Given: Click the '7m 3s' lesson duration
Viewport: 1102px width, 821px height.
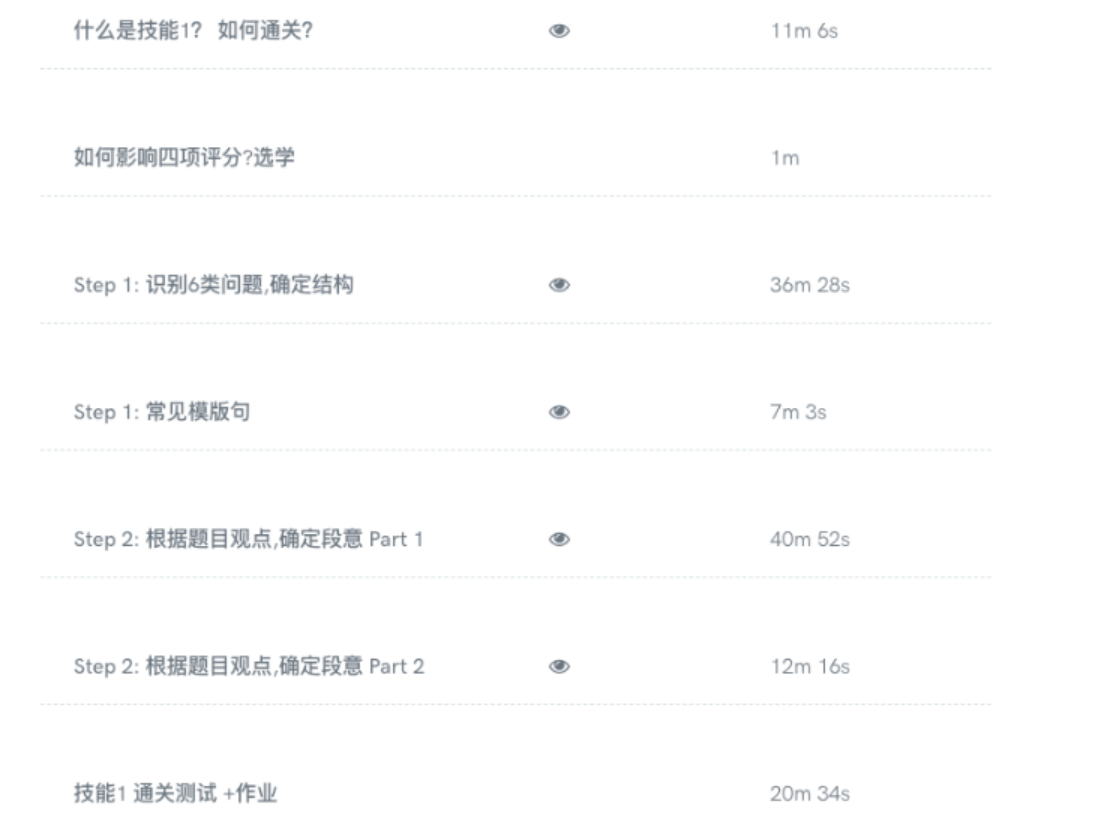Looking at the screenshot, I should point(798,412).
